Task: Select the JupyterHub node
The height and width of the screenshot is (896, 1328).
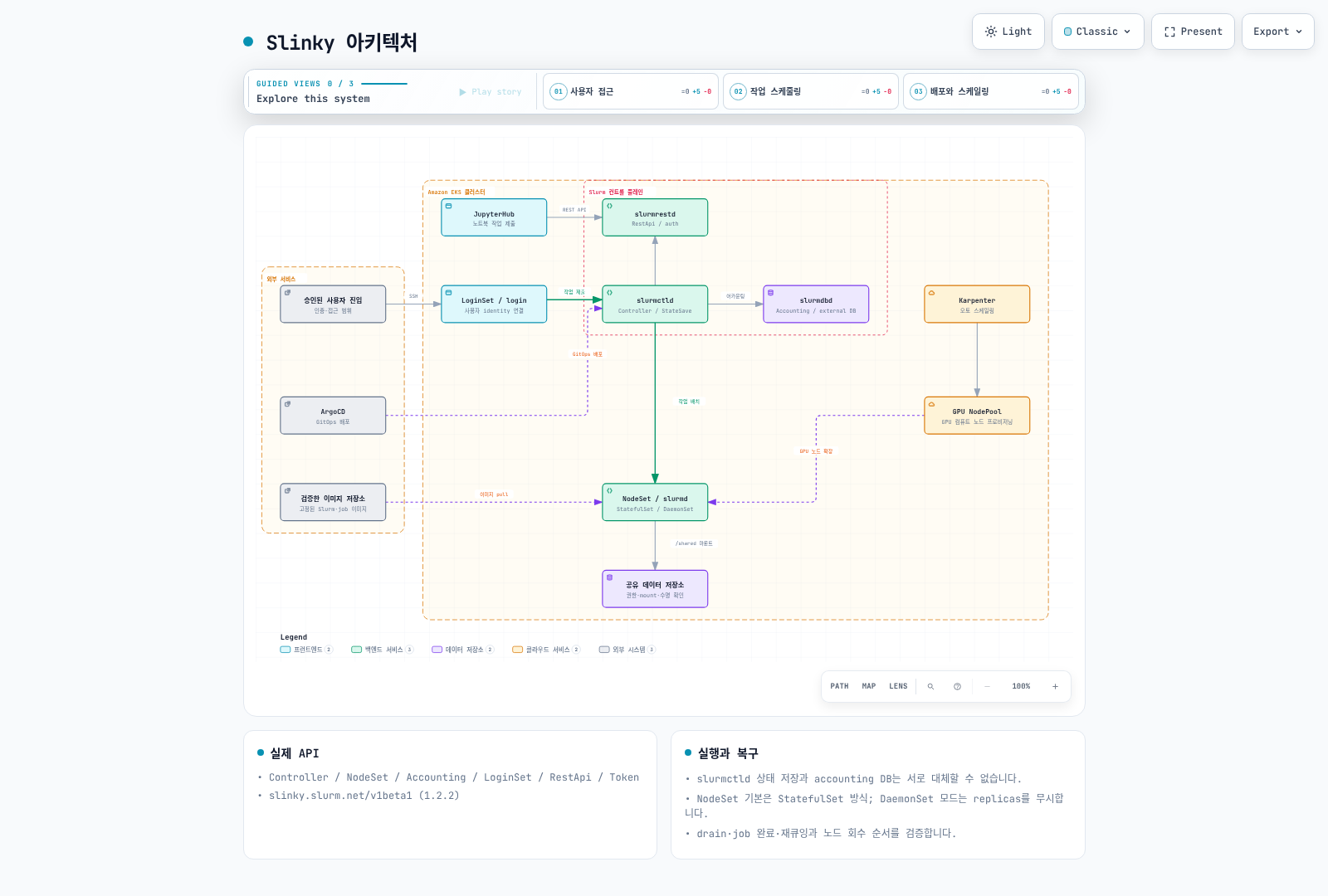Action: [494, 217]
